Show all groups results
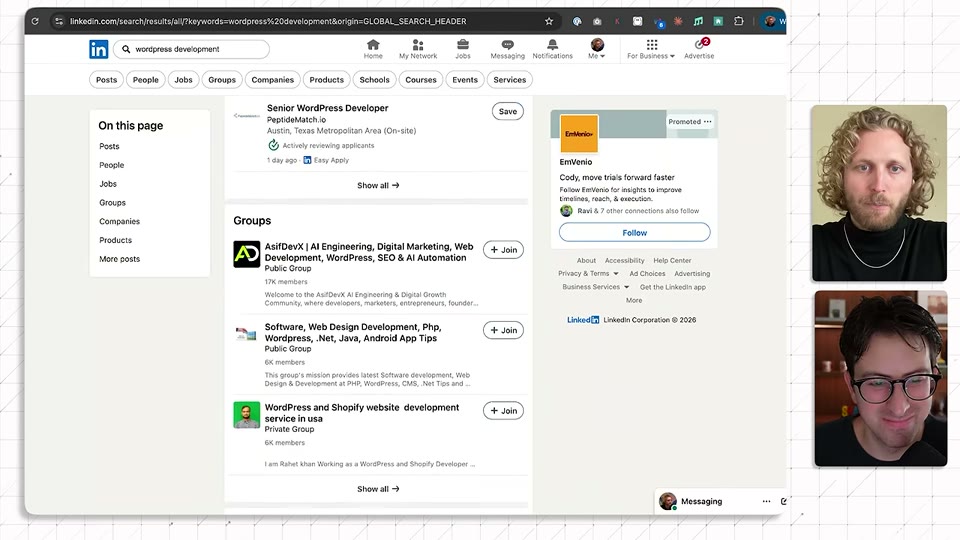This screenshot has width=960, height=540. [x=378, y=489]
